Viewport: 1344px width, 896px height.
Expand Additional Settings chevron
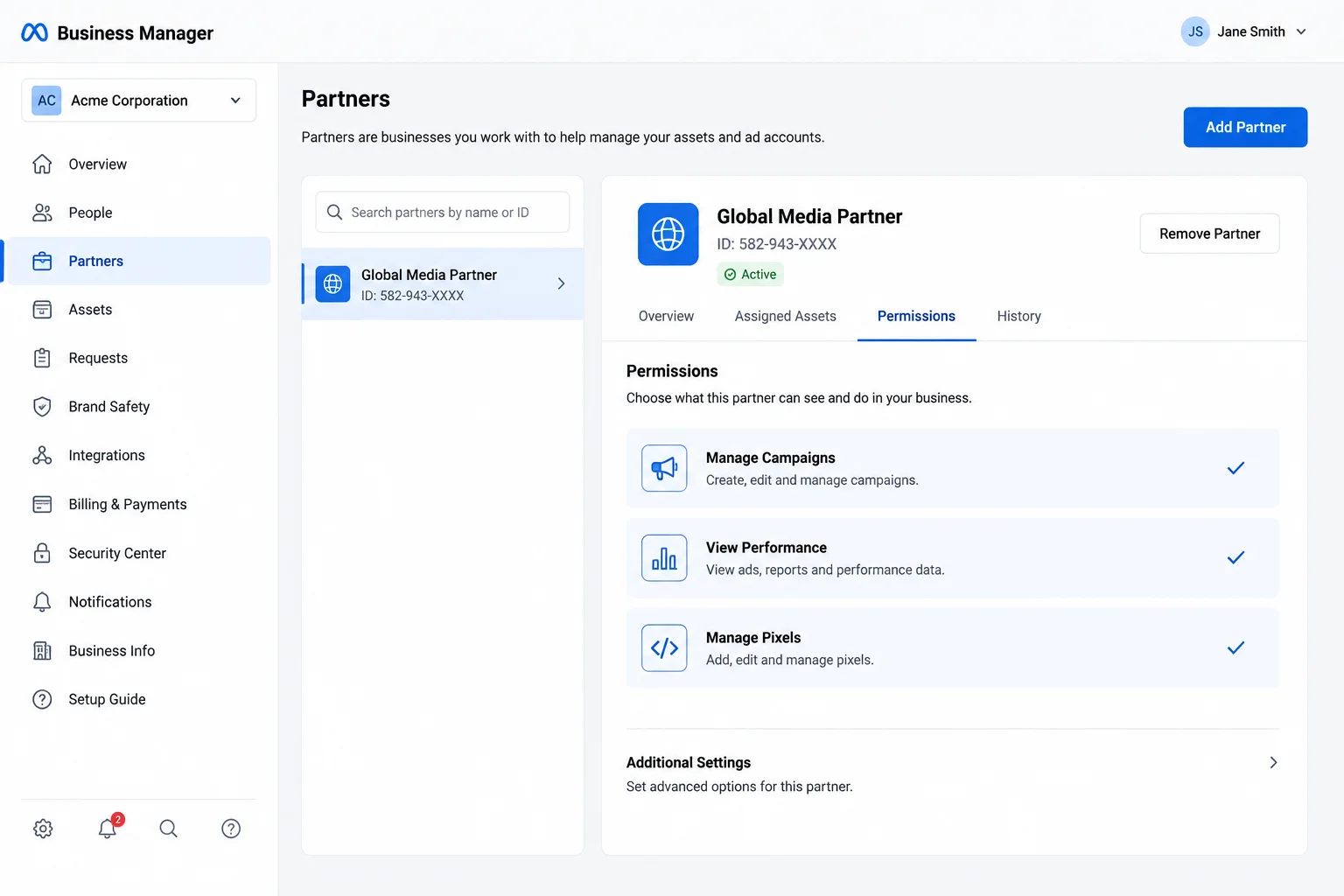point(1273,763)
